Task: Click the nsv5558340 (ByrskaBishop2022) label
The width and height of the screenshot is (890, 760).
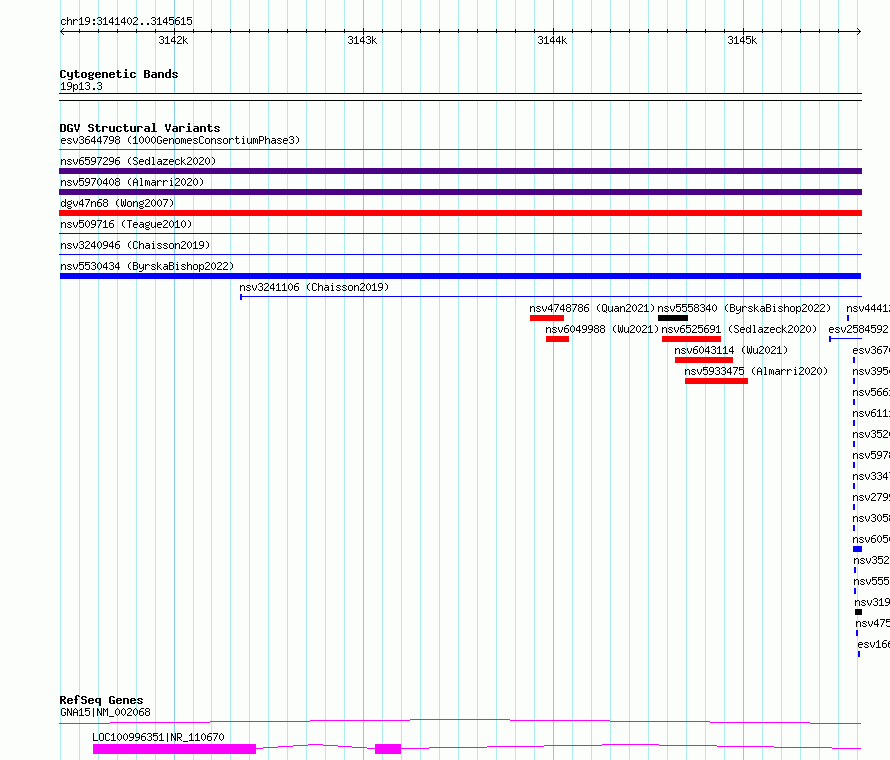Action: click(x=744, y=308)
